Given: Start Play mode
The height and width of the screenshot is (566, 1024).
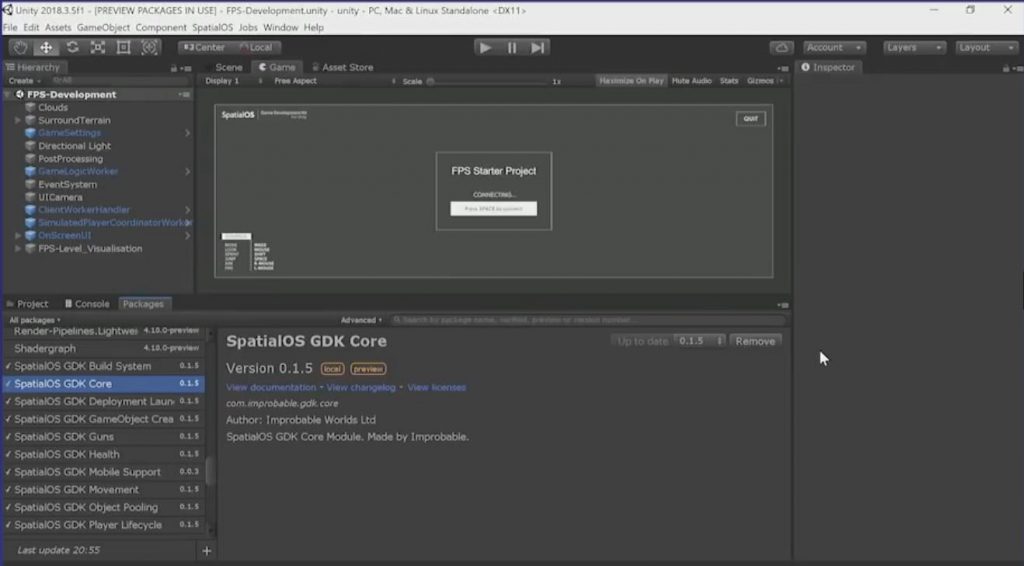Looking at the screenshot, I should tap(485, 48).
